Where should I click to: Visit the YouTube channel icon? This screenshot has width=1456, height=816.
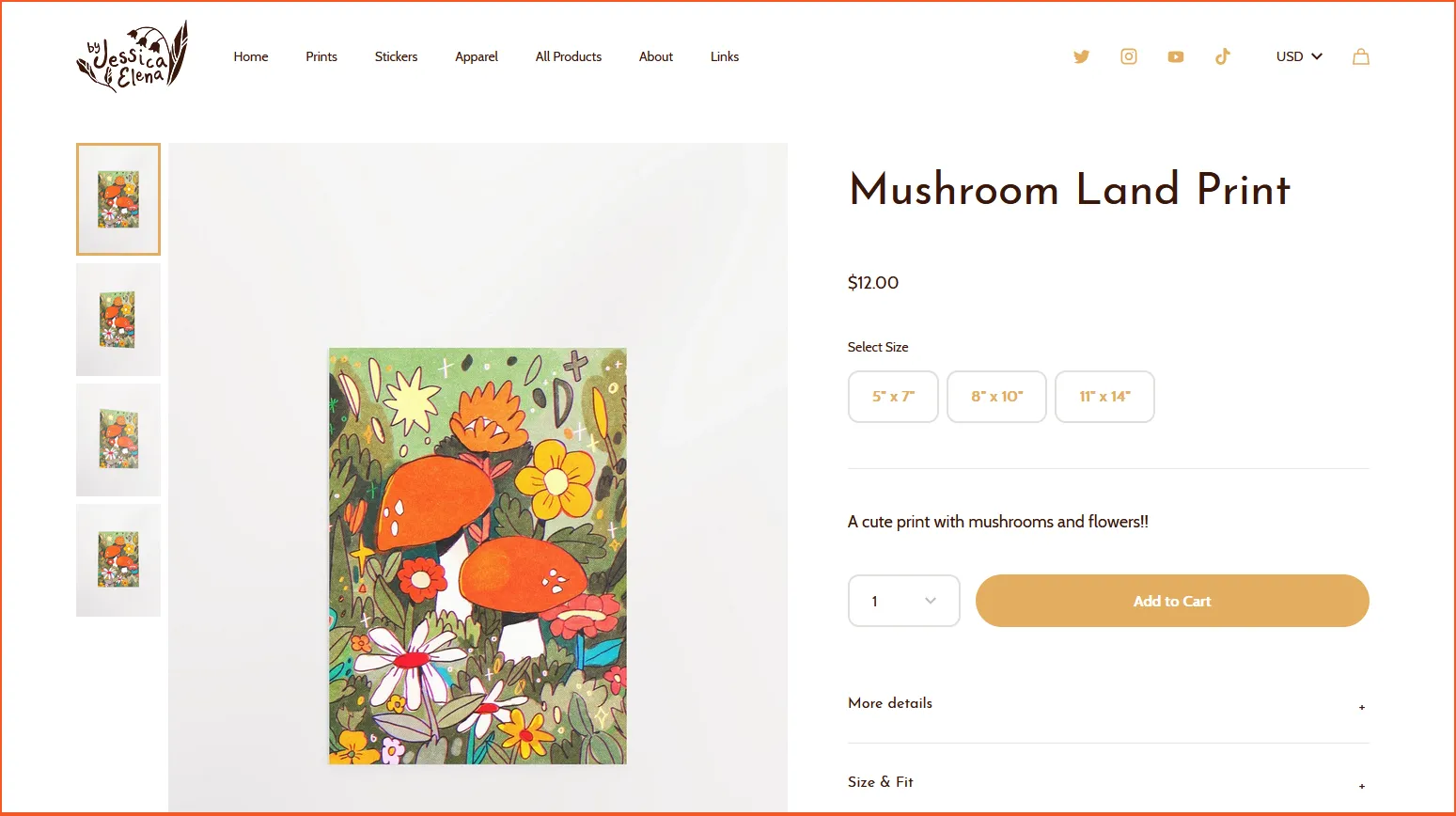(x=1175, y=56)
